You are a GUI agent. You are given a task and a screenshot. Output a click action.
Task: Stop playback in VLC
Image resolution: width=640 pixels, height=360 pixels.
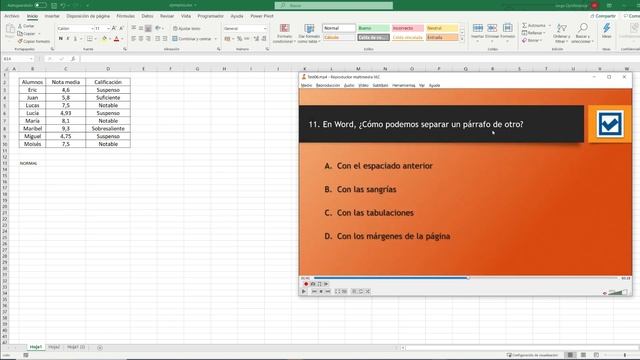[321, 291]
